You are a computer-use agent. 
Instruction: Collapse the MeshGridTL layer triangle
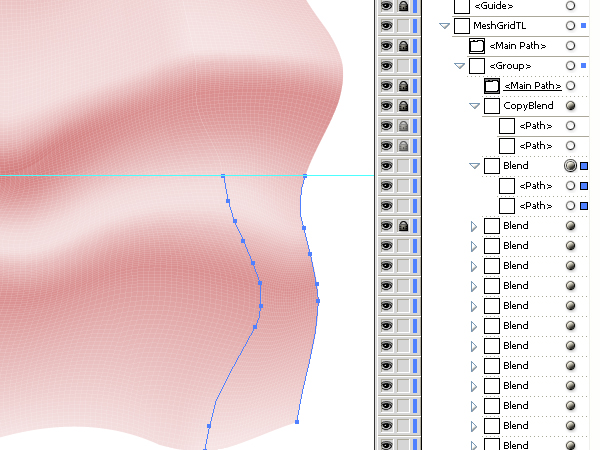click(x=444, y=26)
